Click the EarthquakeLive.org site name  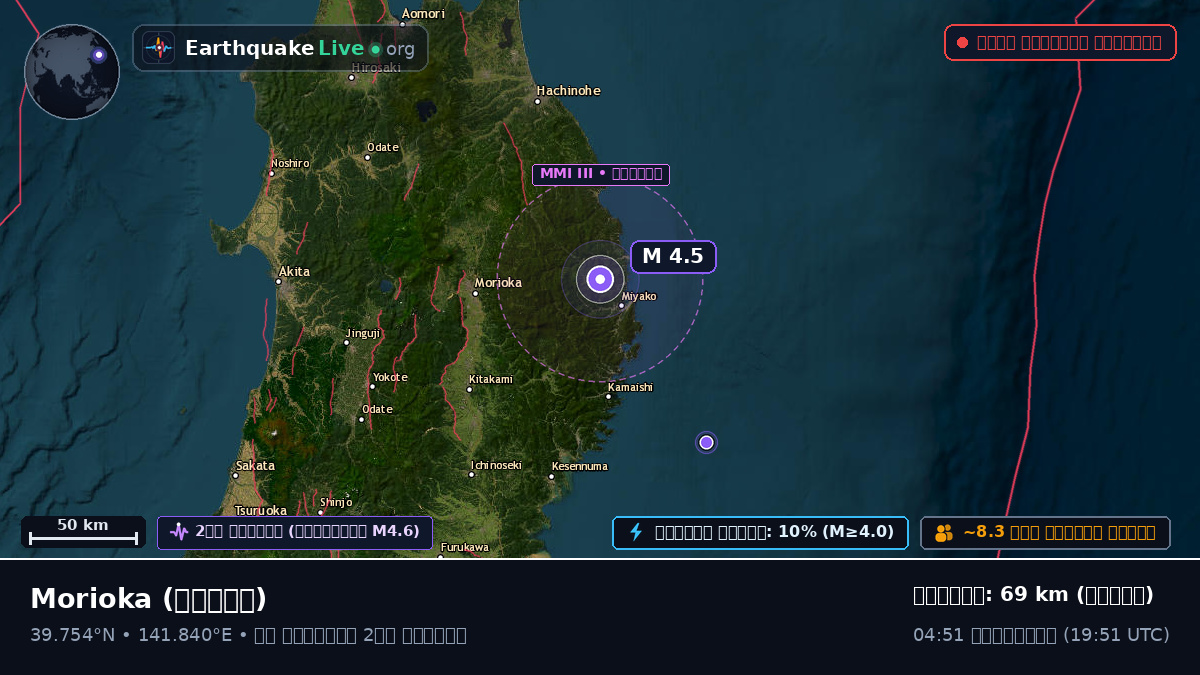point(300,48)
